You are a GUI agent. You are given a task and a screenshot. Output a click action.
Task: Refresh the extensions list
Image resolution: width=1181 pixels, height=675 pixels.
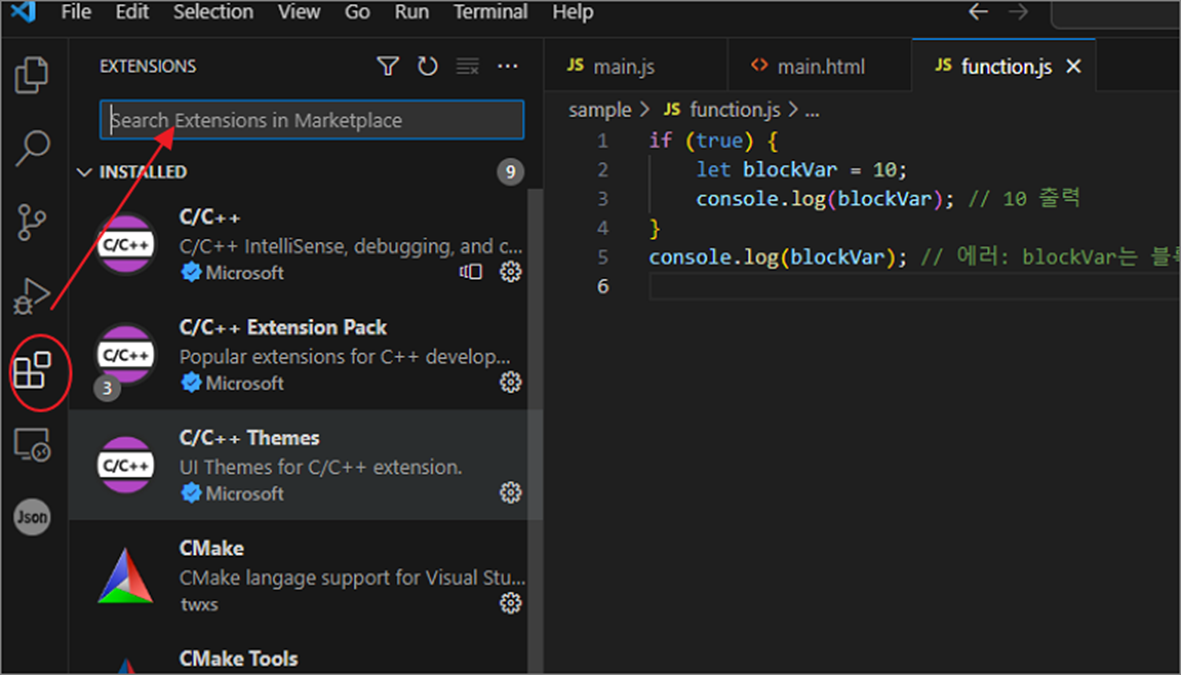coord(427,66)
